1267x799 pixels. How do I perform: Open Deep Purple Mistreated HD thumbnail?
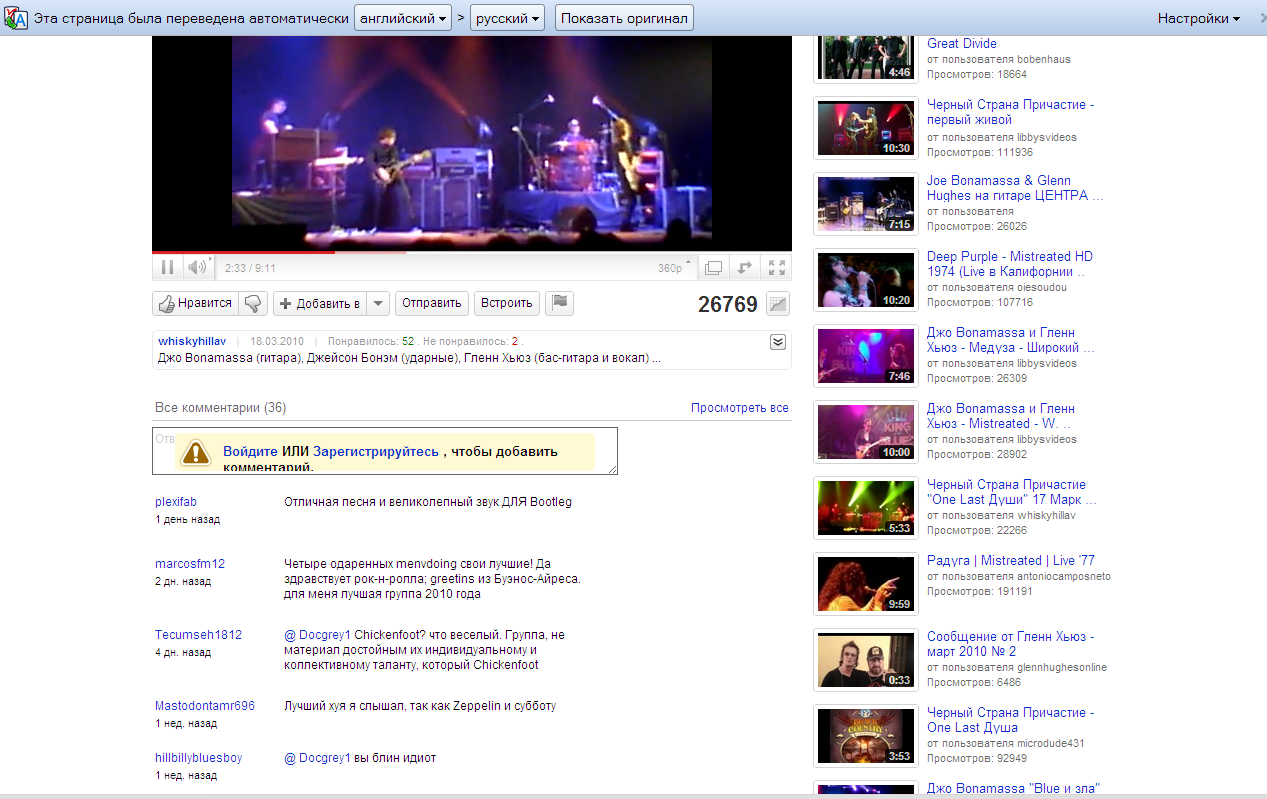pos(866,280)
